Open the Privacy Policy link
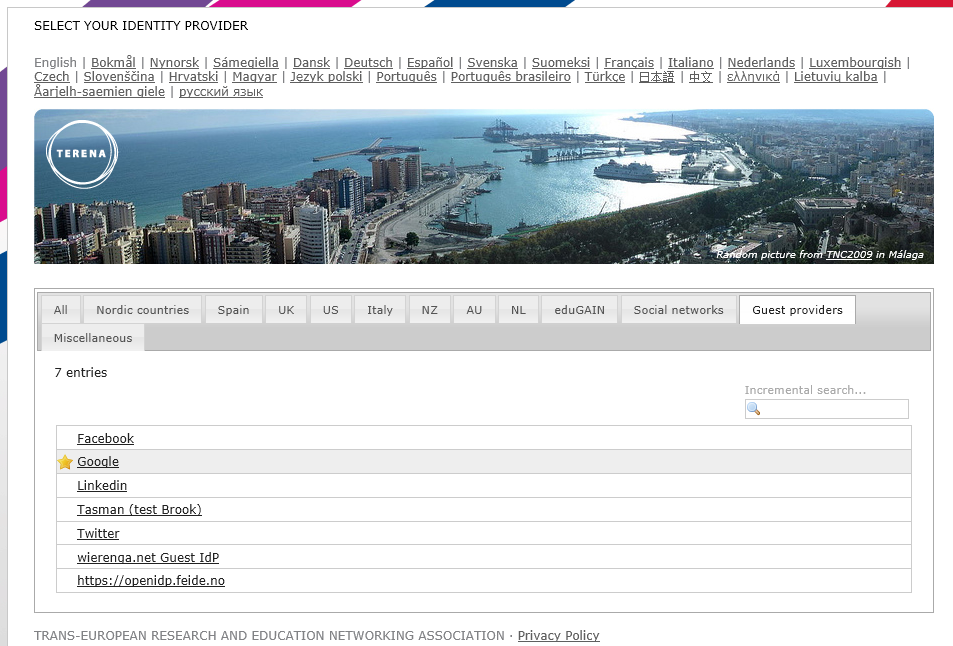953x646 pixels. pyautogui.click(x=559, y=636)
